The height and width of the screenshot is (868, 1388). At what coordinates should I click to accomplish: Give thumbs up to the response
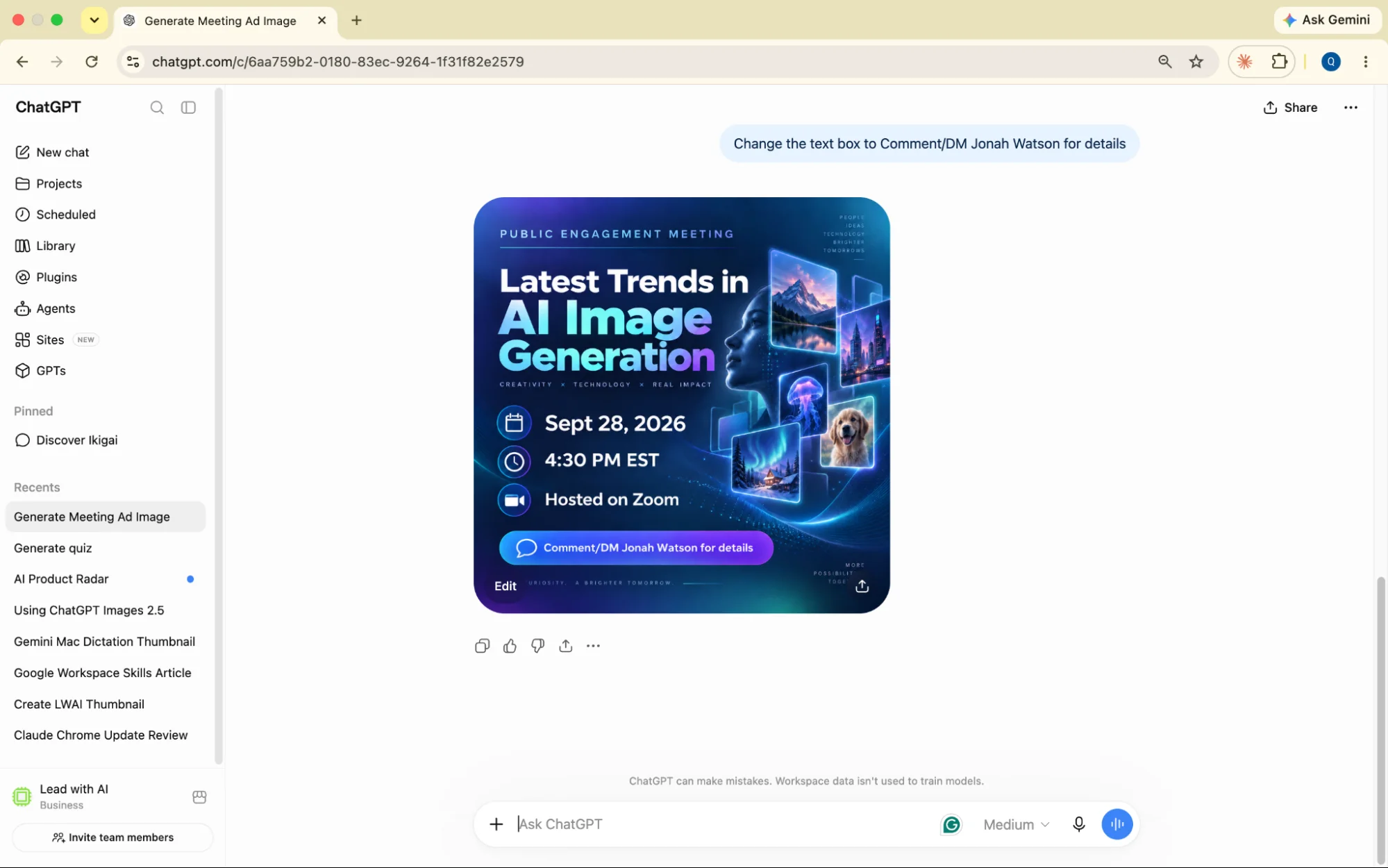tap(510, 646)
